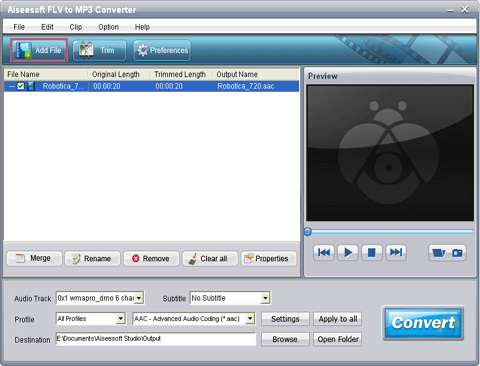Click the Output Name column header

click(x=255, y=74)
